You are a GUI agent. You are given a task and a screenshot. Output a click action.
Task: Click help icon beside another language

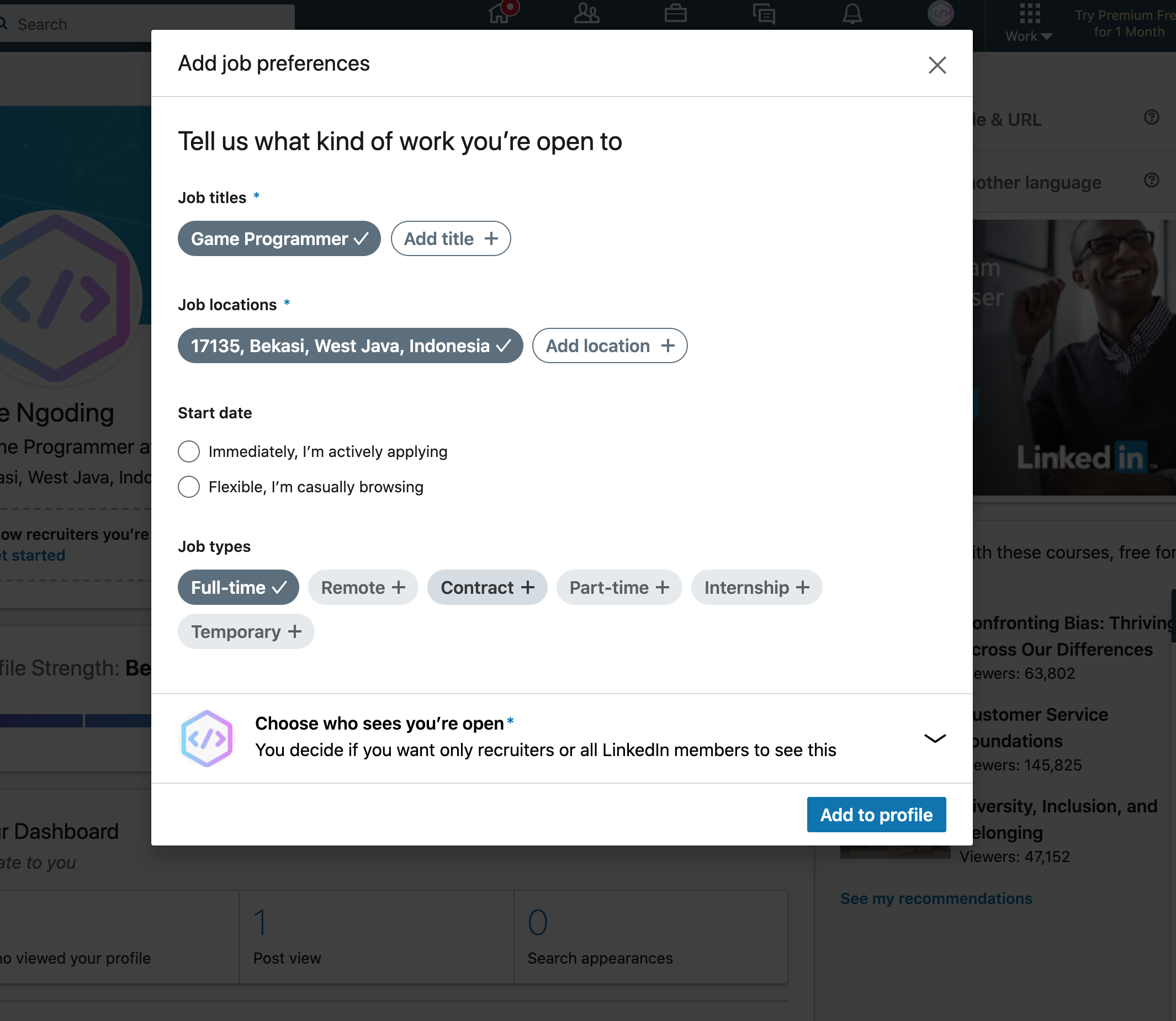point(1151,180)
